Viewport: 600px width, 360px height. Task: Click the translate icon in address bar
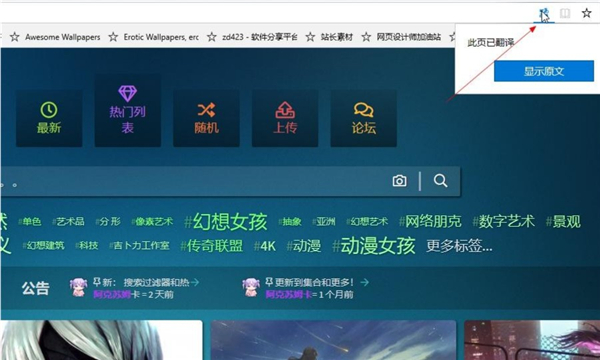[544, 14]
